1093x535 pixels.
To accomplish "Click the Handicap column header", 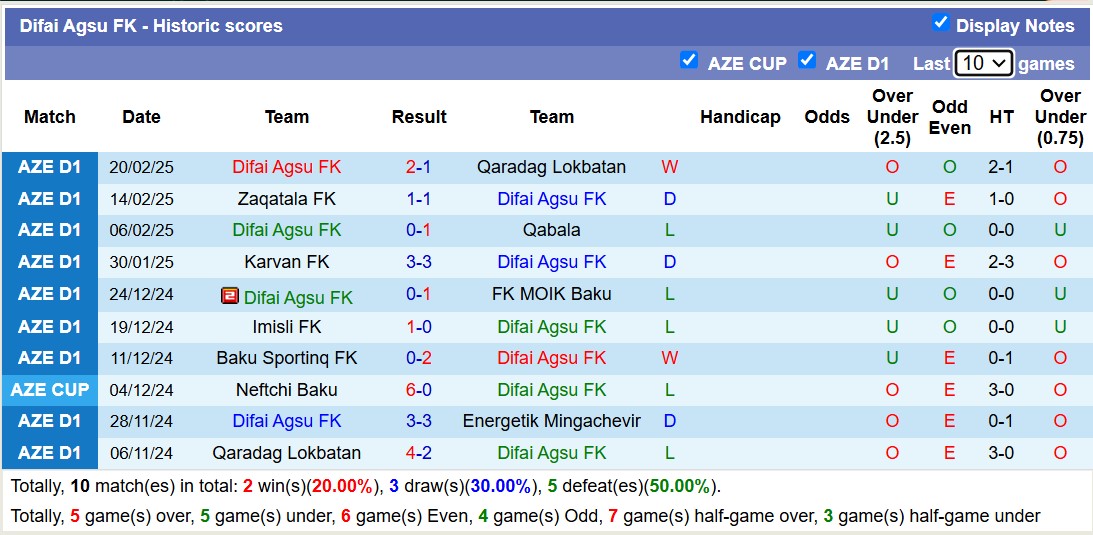I will coord(740,117).
